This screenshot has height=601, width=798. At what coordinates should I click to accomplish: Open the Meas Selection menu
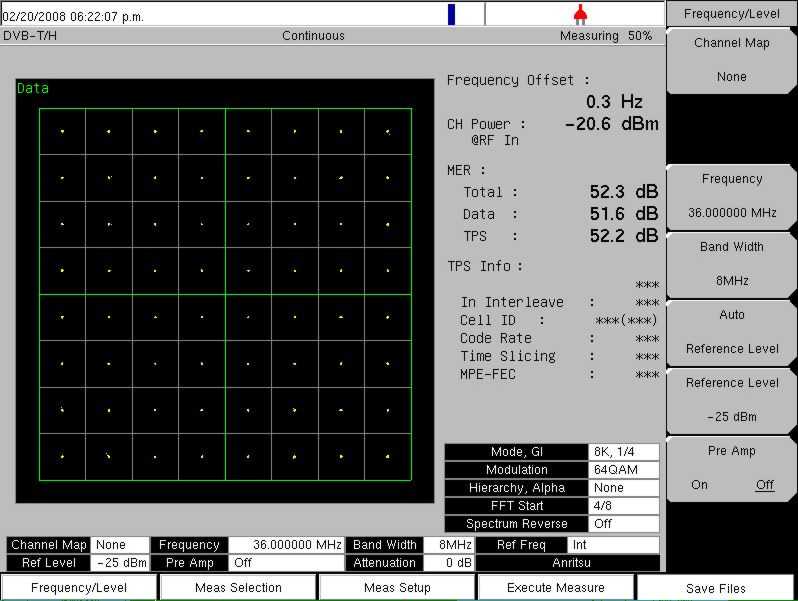[238, 587]
